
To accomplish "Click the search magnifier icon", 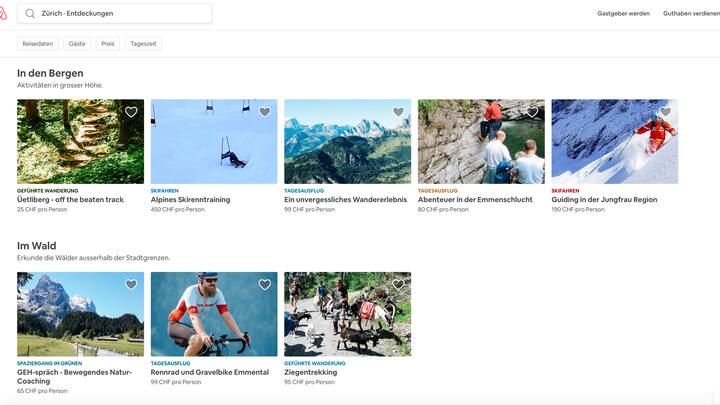I will 30,14.
